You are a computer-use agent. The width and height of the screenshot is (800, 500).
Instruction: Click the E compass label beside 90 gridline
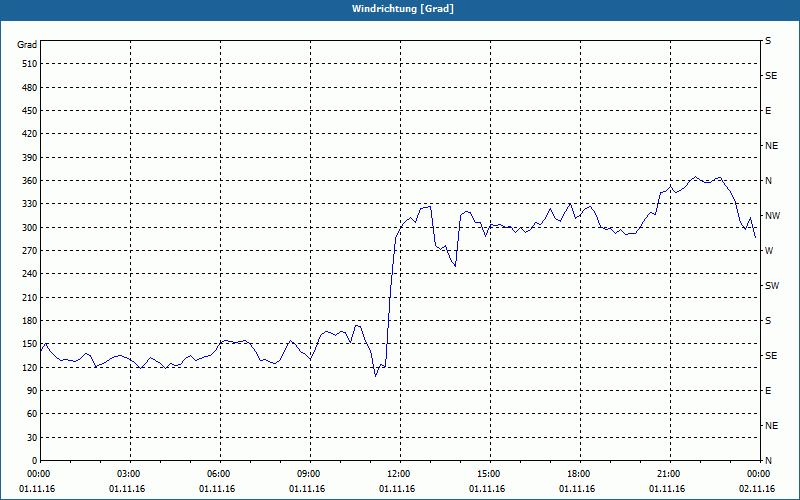[768, 391]
